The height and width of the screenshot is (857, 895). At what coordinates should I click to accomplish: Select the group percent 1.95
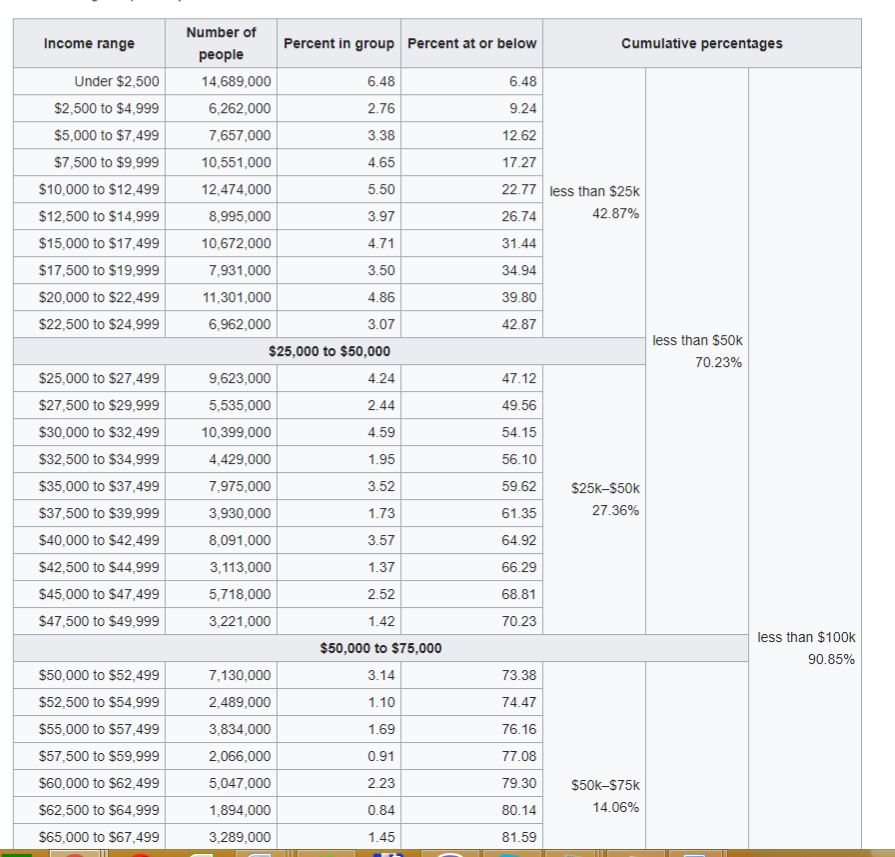point(381,460)
